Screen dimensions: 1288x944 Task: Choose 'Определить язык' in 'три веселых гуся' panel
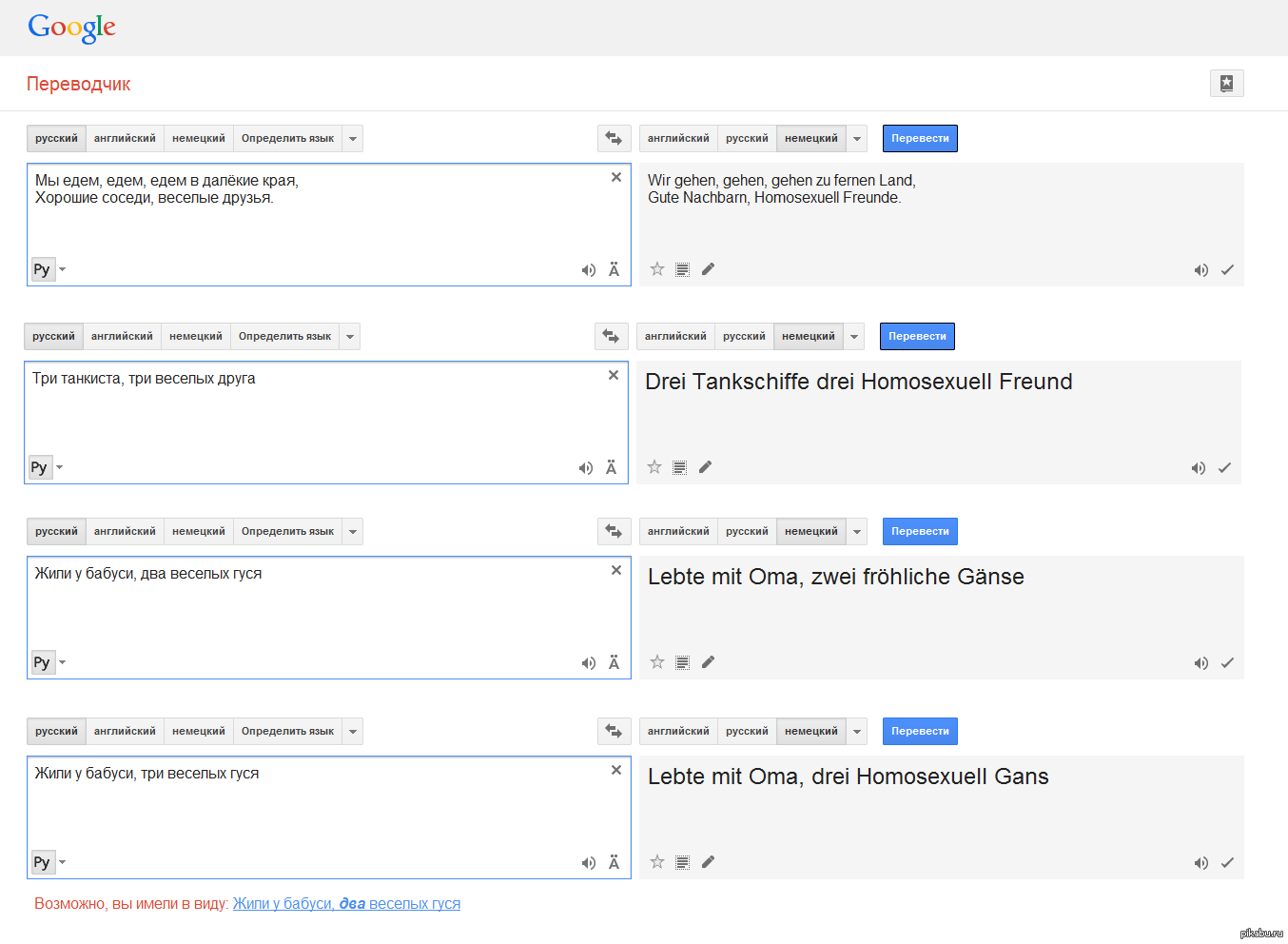point(288,732)
